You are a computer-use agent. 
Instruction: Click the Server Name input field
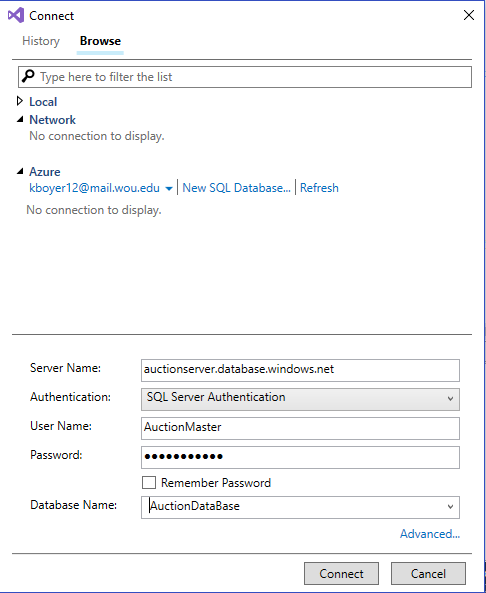(x=300, y=370)
